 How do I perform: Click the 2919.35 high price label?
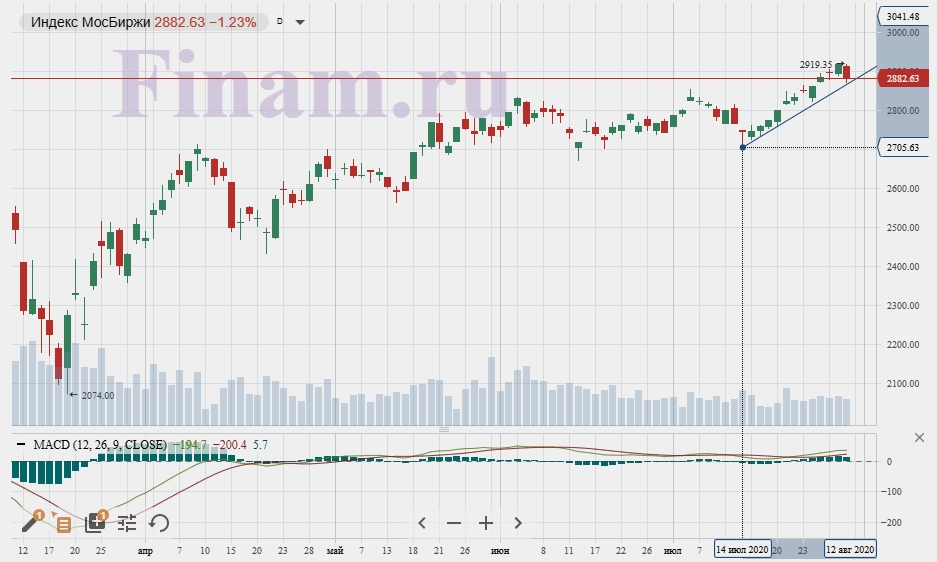[x=816, y=65]
